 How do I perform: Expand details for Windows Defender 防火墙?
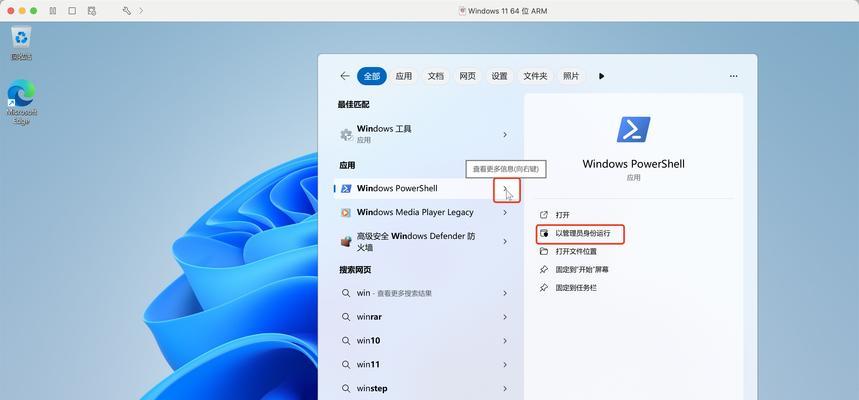505,242
